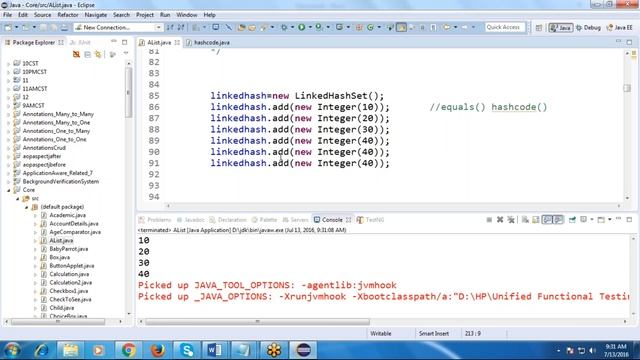Image resolution: width=640 pixels, height=360 pixels.
Task: Open the Window menu
Action: click(x=187, y=15)
